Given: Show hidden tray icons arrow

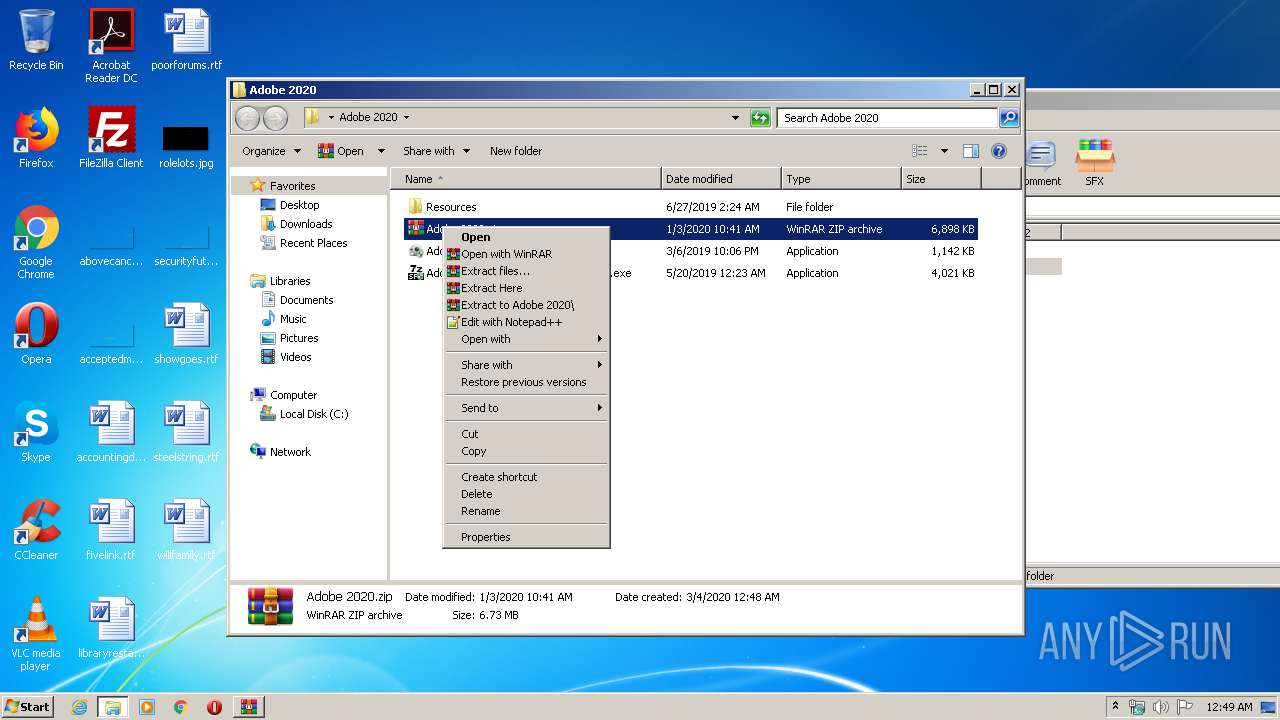Looking at the screenshot, I should point(1116,707).
